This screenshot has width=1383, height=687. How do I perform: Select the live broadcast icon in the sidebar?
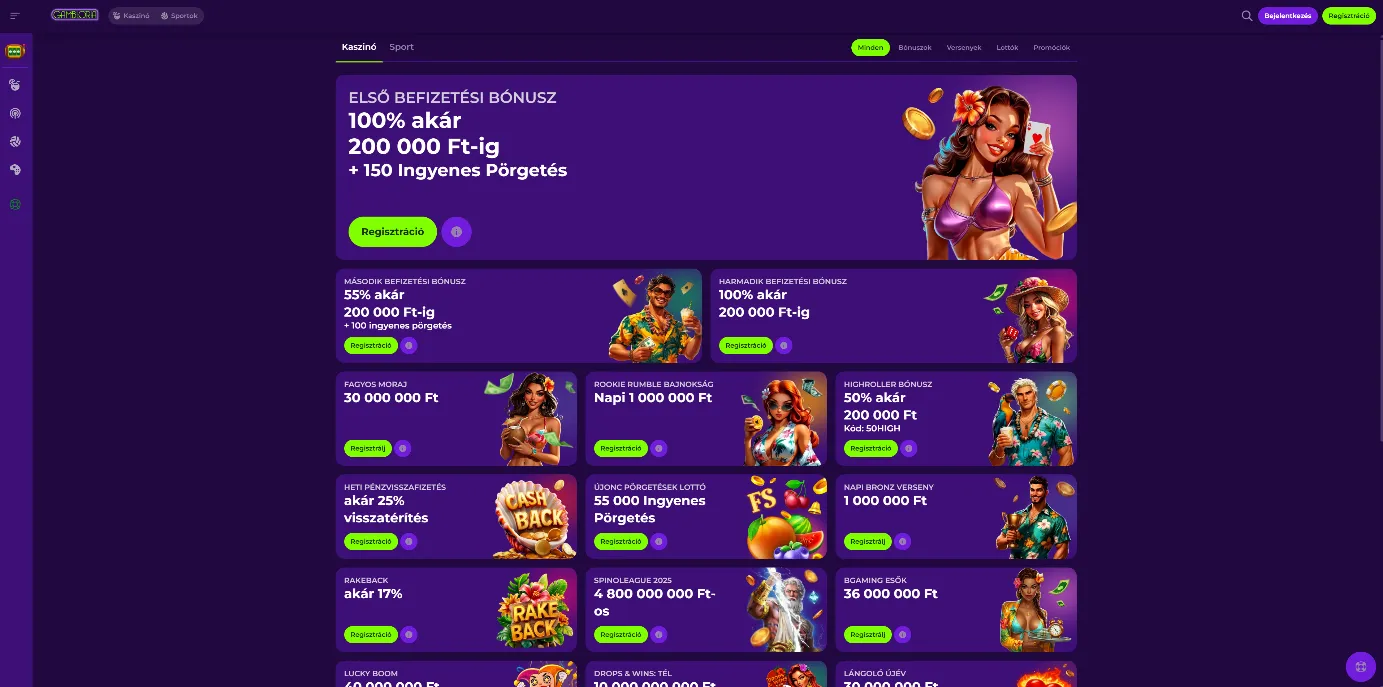point(15,114)
